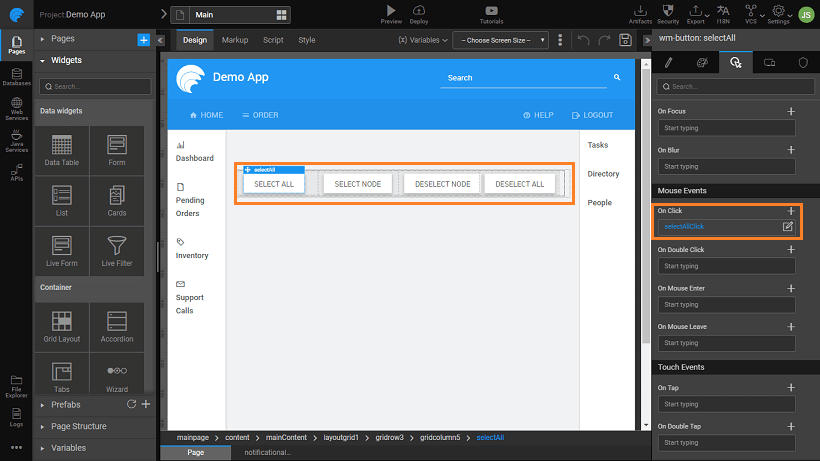This screenshot has width=820, height=461.
Task: Click the DESELECT ALL button on canvas
Action: 520,184
